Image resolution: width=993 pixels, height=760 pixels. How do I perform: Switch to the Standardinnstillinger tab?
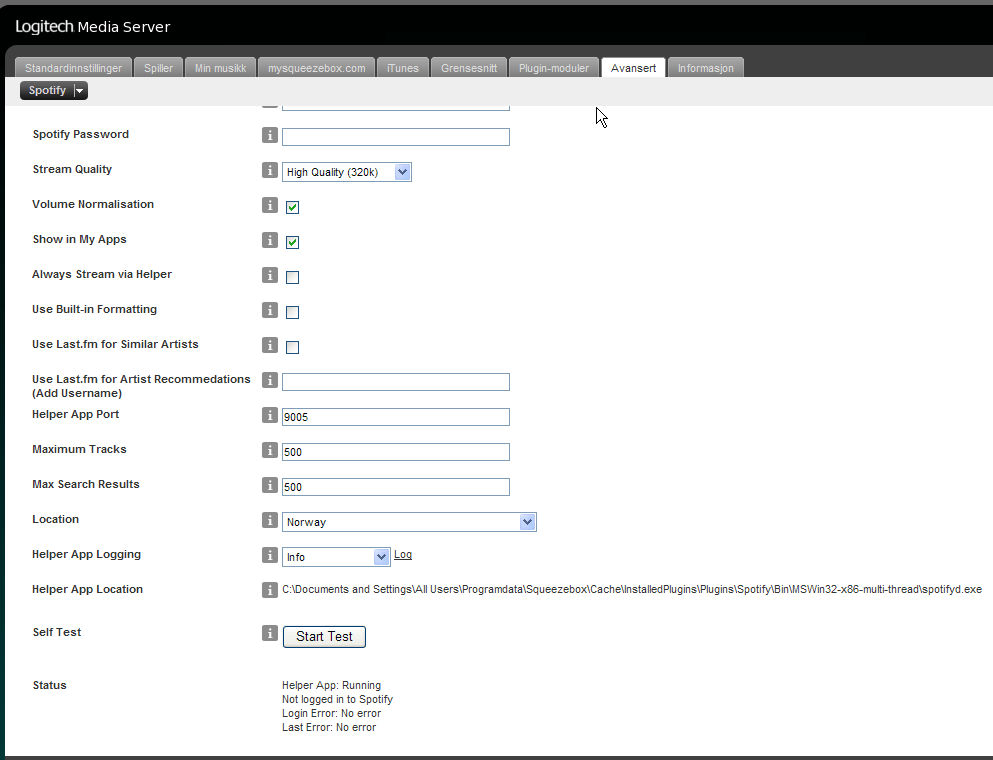(x=73, y=68)
